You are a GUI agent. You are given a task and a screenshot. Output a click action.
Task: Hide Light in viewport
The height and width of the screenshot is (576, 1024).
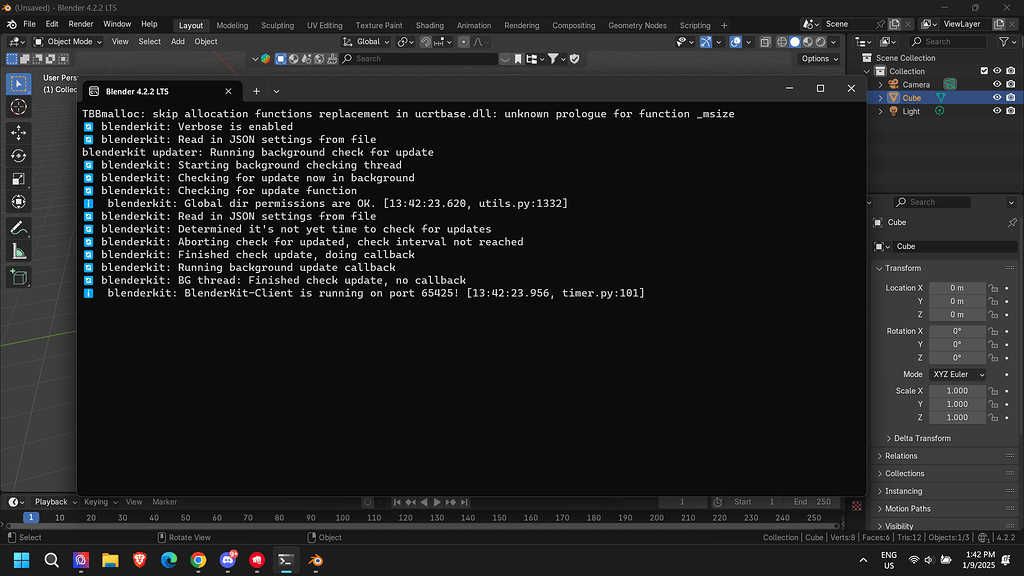click(997, 111)
